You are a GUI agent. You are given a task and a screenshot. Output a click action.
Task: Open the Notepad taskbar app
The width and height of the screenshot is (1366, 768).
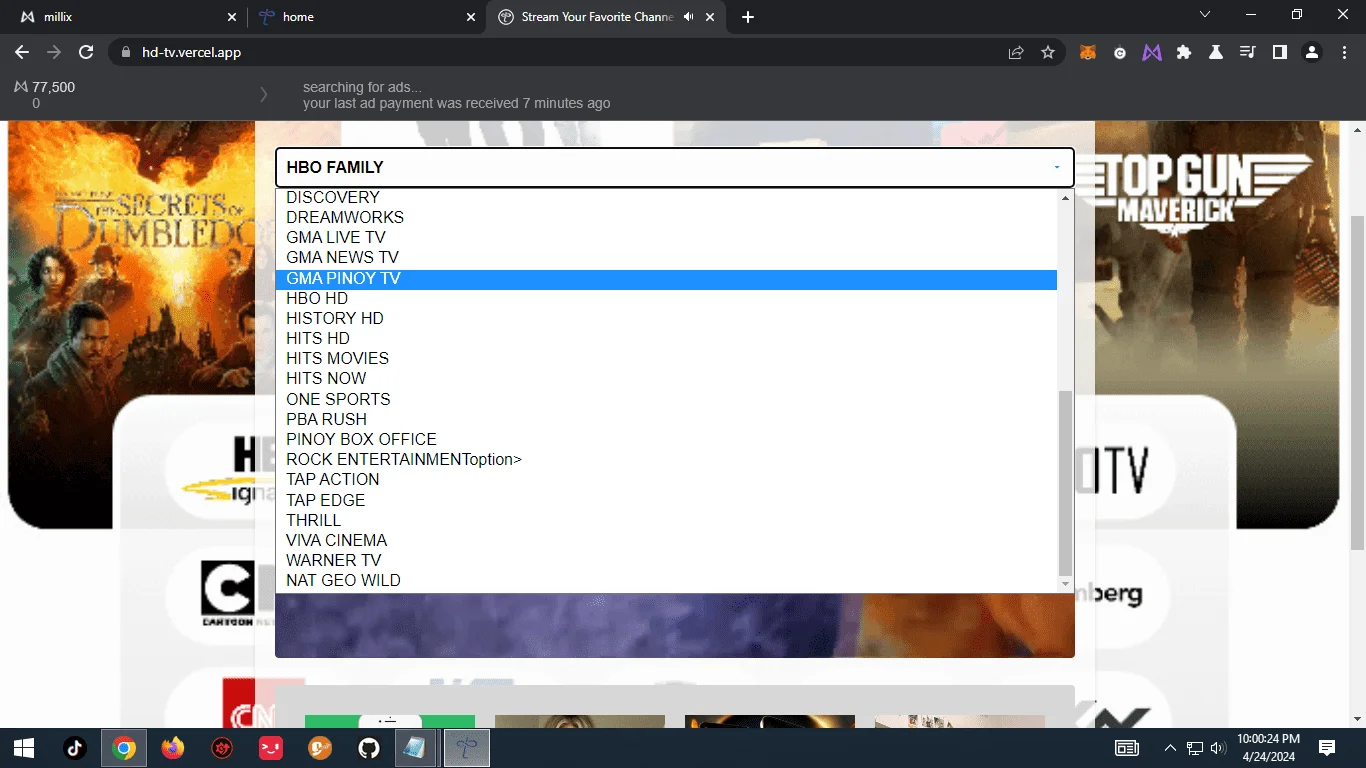[x=413, y=748]
